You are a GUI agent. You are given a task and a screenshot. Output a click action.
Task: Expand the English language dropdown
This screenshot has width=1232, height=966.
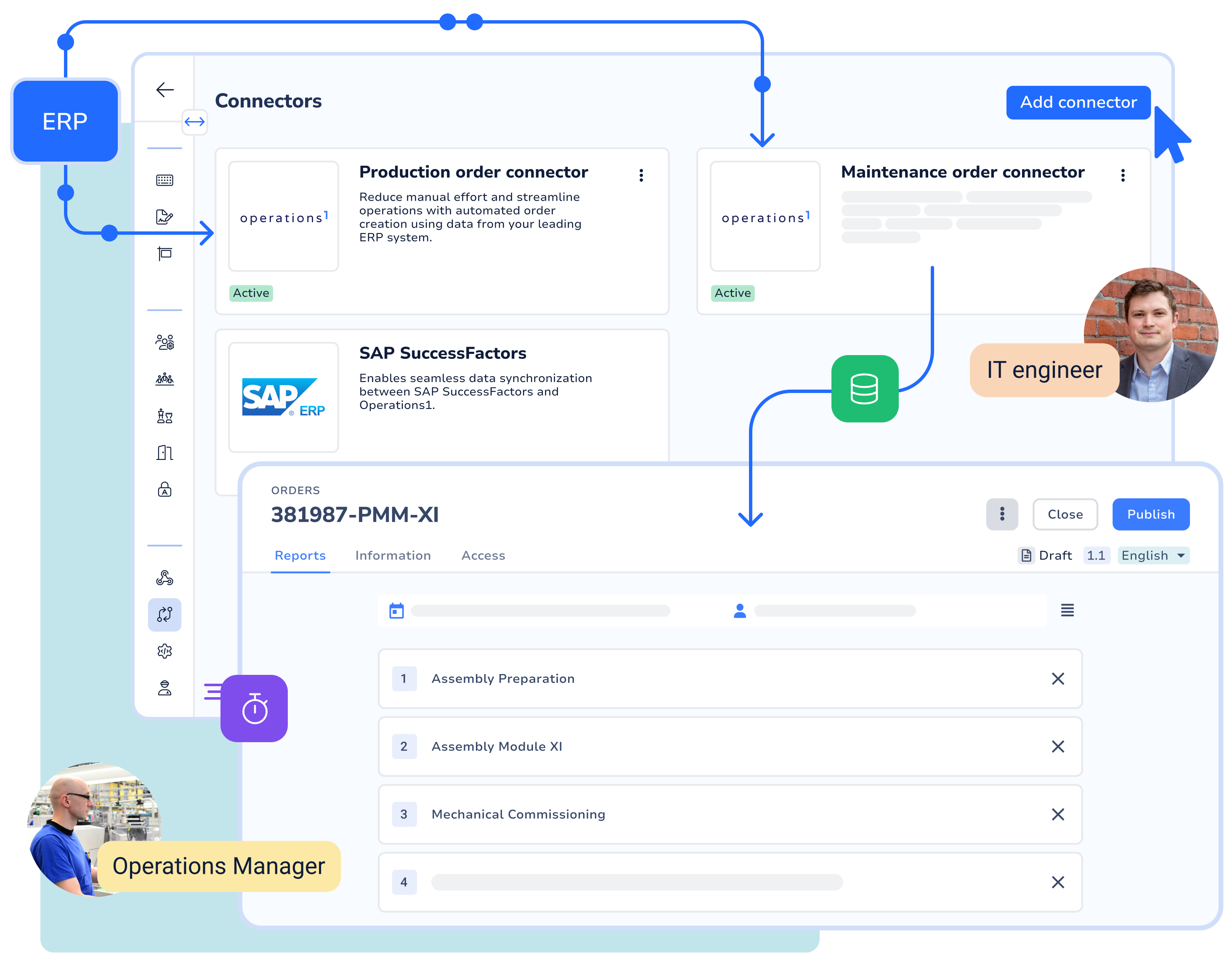coord(1153,555)
